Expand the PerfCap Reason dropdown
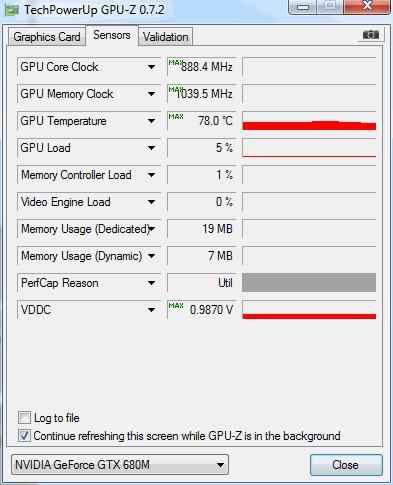The height and width of the screenshot is (485, 393). [x=151, y=283]
